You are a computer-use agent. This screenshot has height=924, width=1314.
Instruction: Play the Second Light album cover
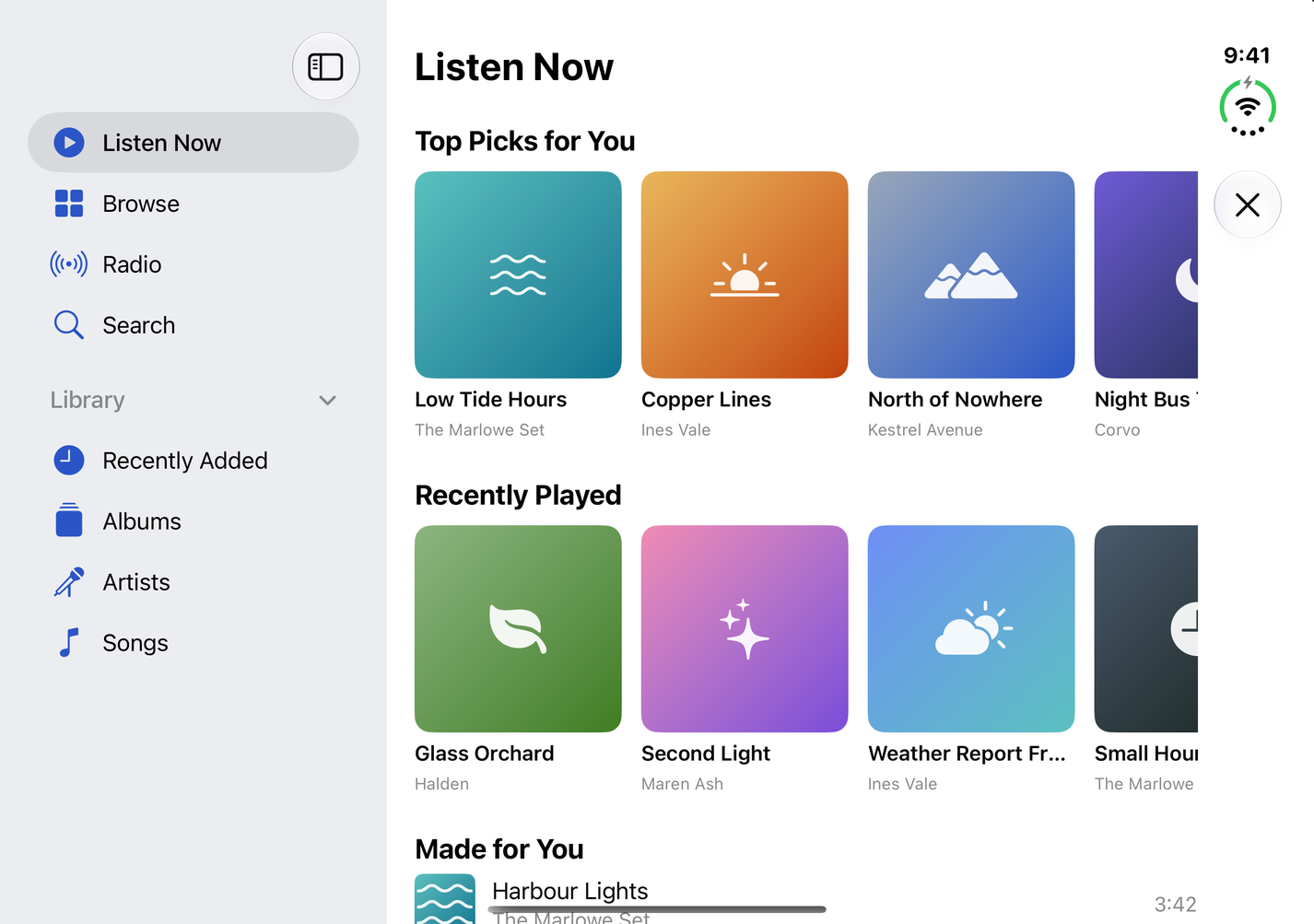click(x=745, y=629)
